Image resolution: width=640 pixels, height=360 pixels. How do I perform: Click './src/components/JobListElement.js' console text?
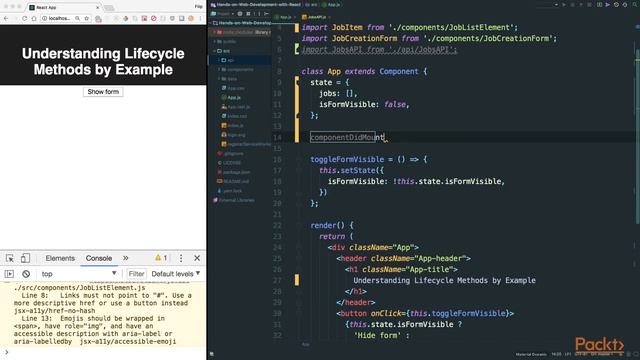coord(80,288)
